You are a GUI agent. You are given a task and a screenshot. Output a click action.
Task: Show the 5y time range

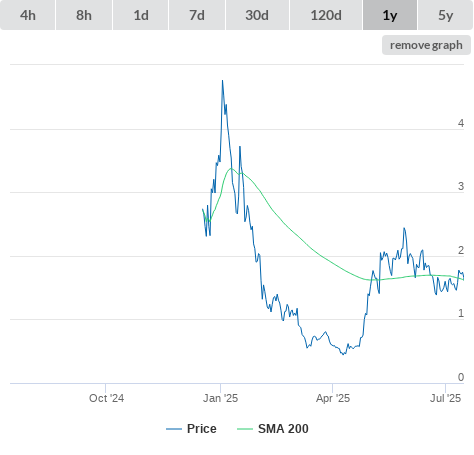[x=445, y=15]
